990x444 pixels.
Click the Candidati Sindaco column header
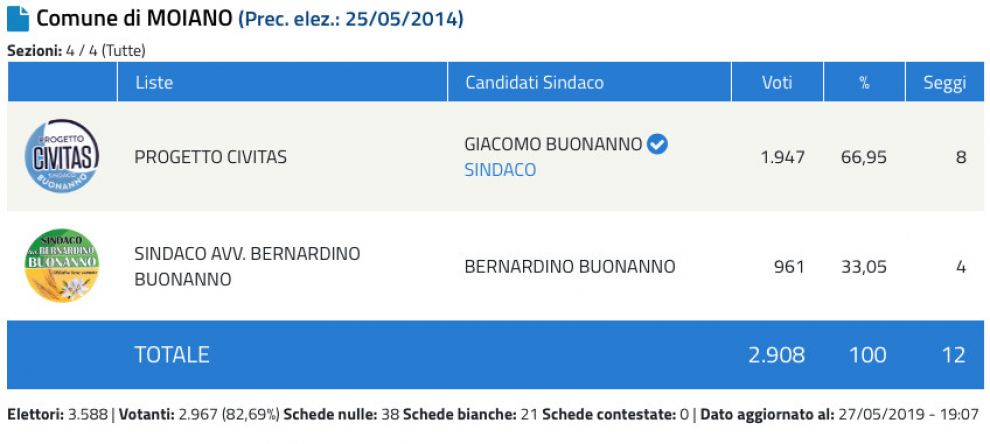click(534, 83)
